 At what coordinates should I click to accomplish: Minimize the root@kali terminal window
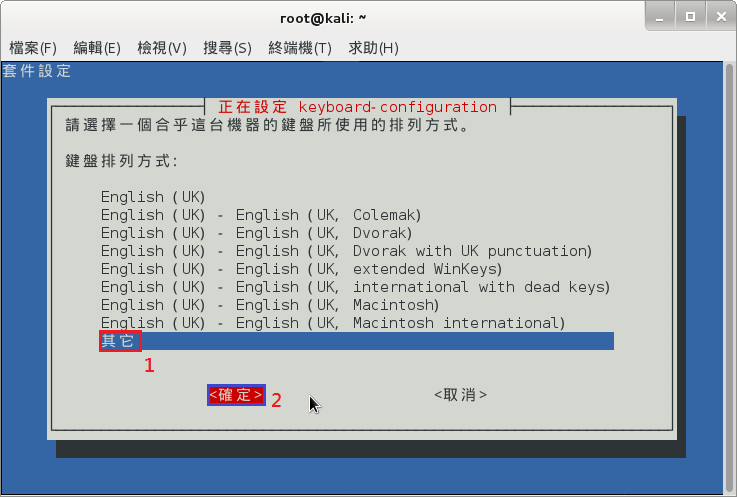pyautogui.click(x=659, y=17)
